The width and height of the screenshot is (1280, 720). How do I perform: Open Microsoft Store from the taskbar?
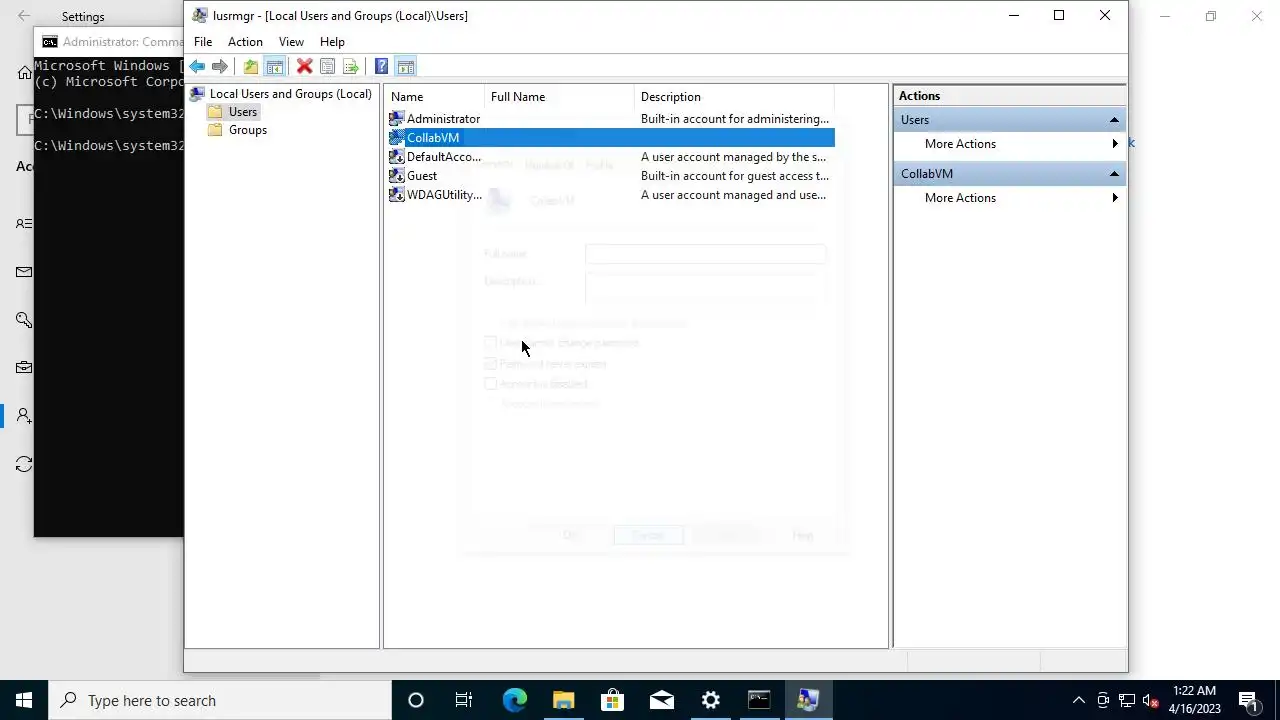[x=612, y=700]
